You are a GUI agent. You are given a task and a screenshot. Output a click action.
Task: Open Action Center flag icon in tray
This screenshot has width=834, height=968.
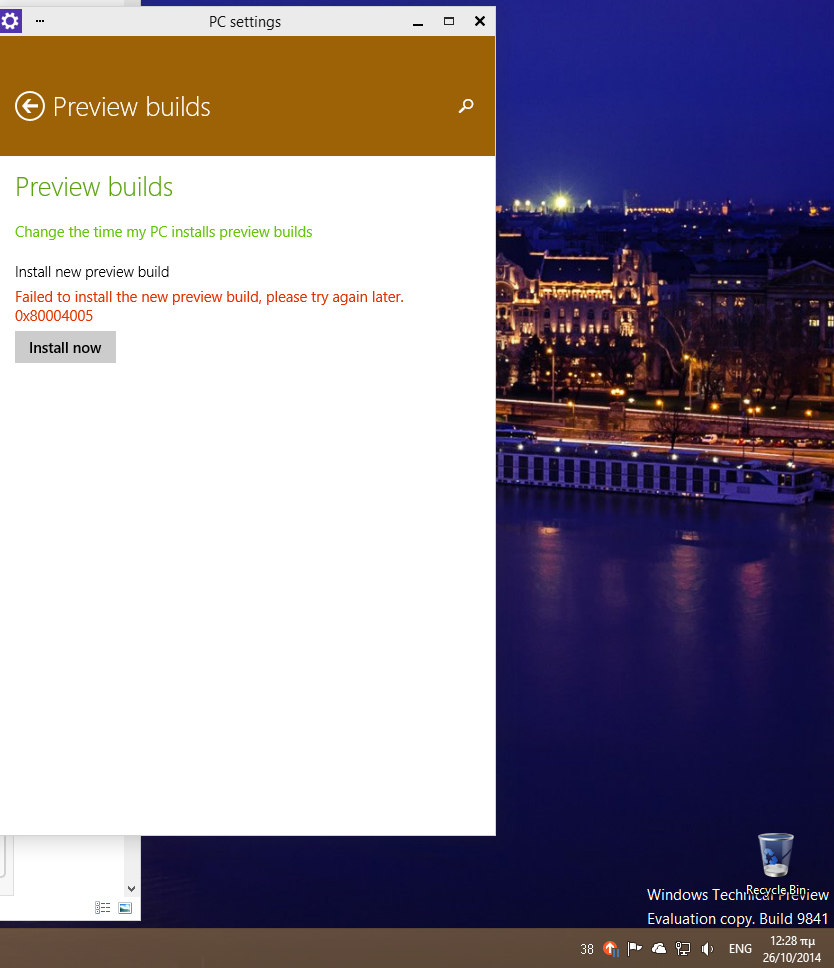coord(634,948)
